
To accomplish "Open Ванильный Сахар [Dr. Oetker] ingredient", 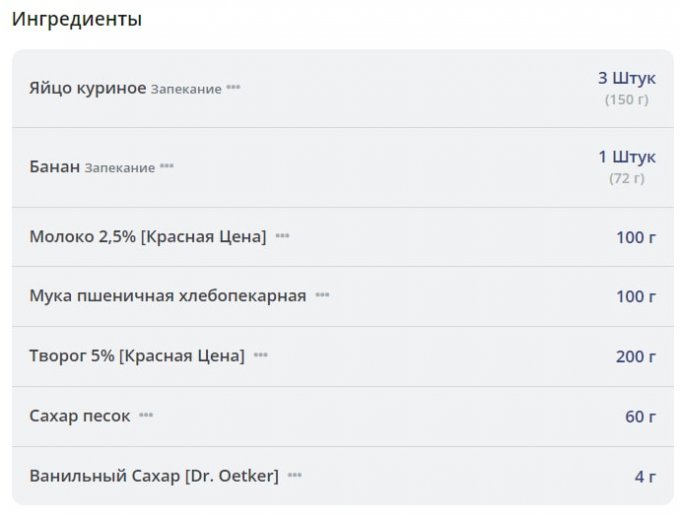I will [x=154, y=476].
